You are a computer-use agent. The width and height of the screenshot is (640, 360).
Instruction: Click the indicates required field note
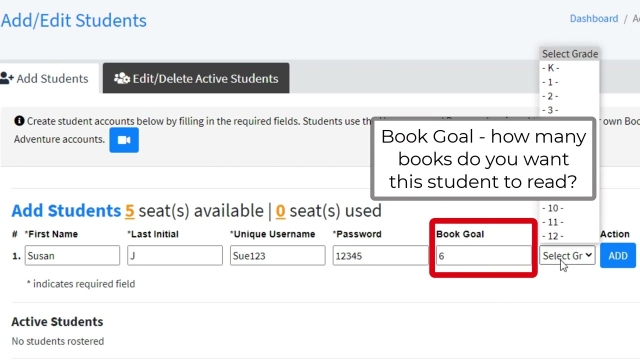click(81, 284)
